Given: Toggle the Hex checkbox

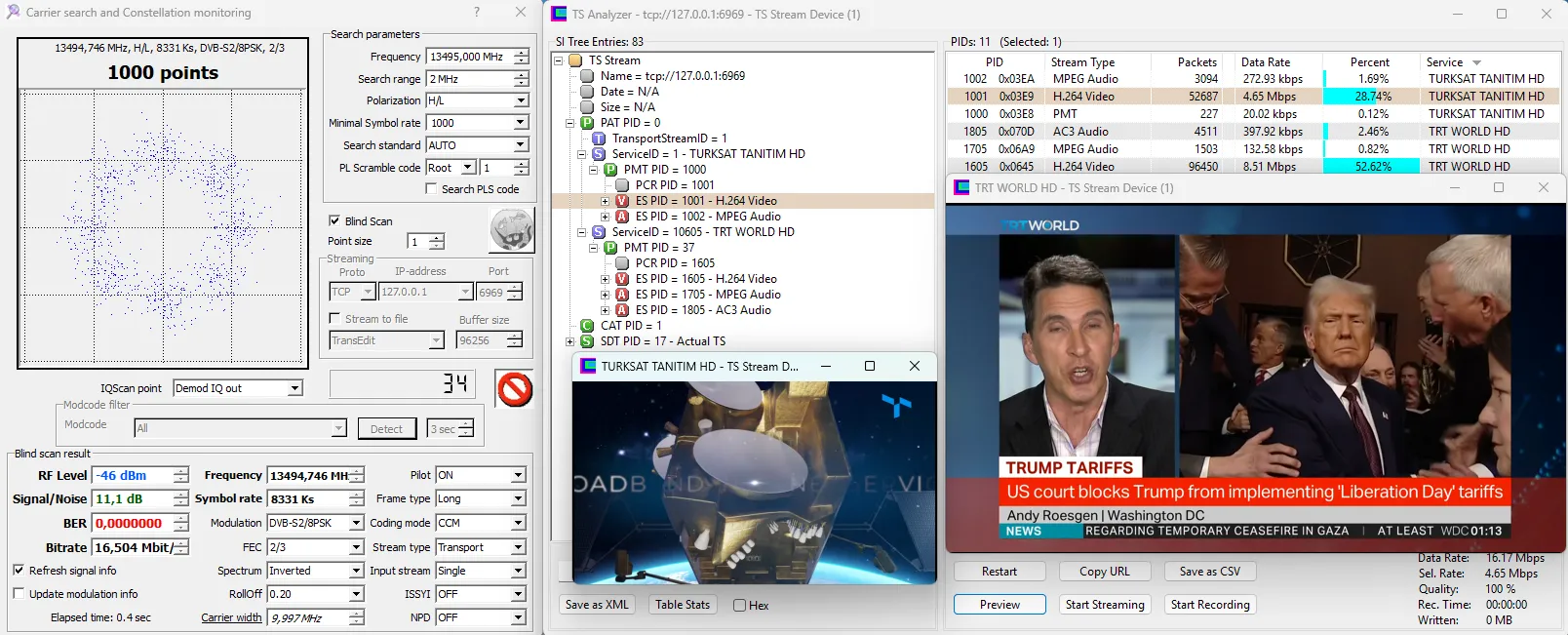Looking at the screenshot, I should tap(740, 606).
